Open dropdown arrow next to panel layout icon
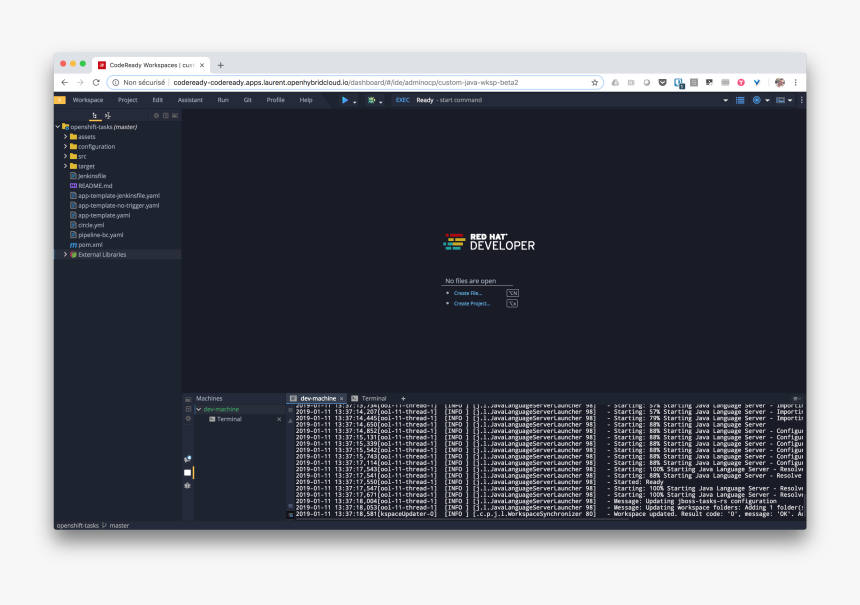The width and height of the screenshot is (860, 605). [x=790, y=100]
